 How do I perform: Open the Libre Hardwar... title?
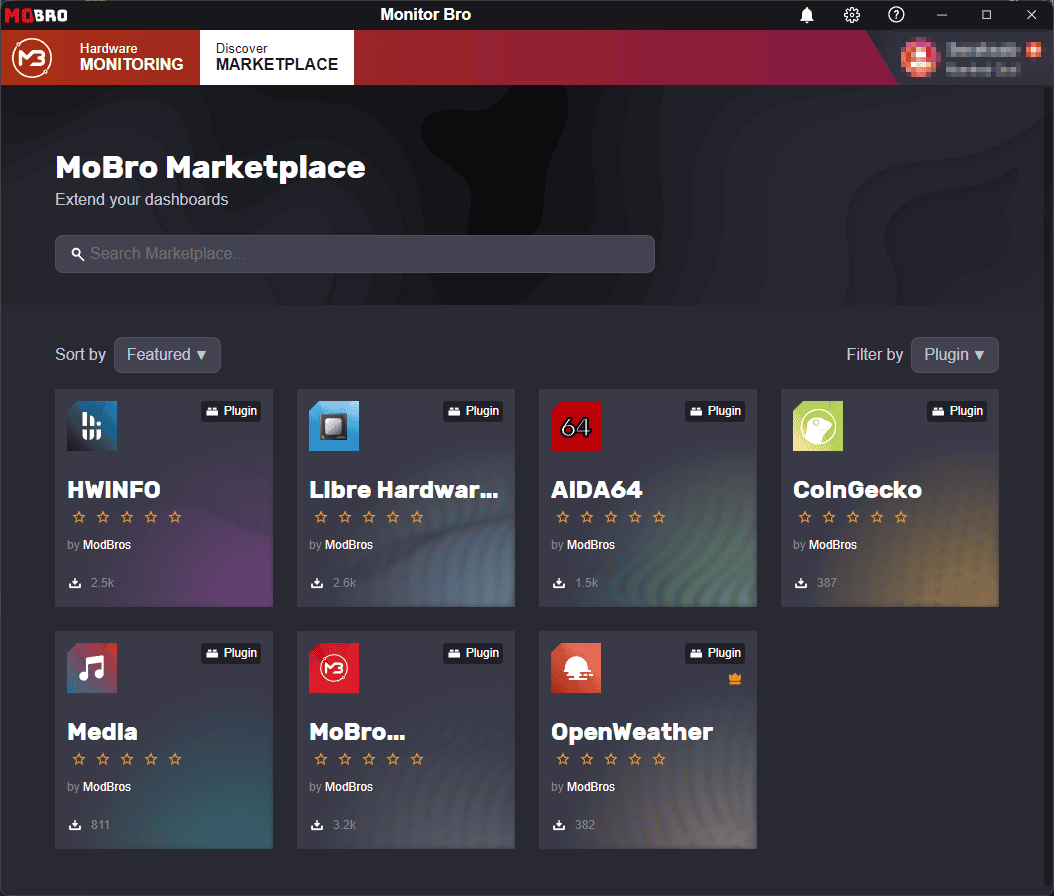coord(404,490)
